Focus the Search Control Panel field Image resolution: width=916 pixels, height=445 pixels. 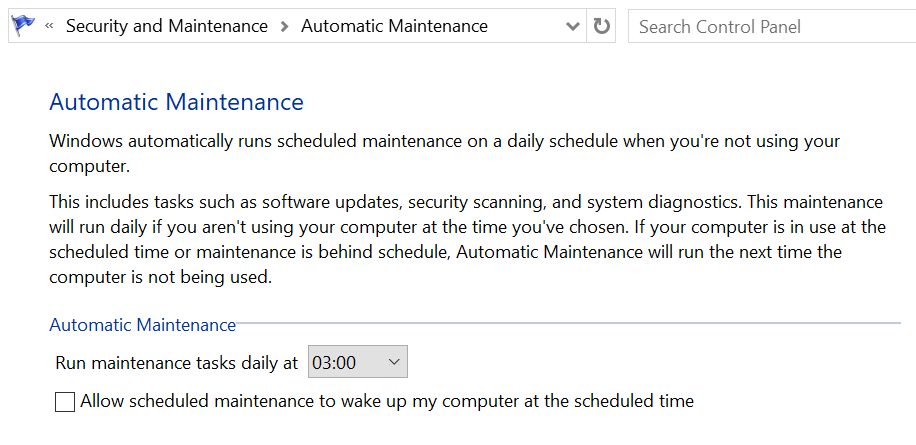(770, 27)
